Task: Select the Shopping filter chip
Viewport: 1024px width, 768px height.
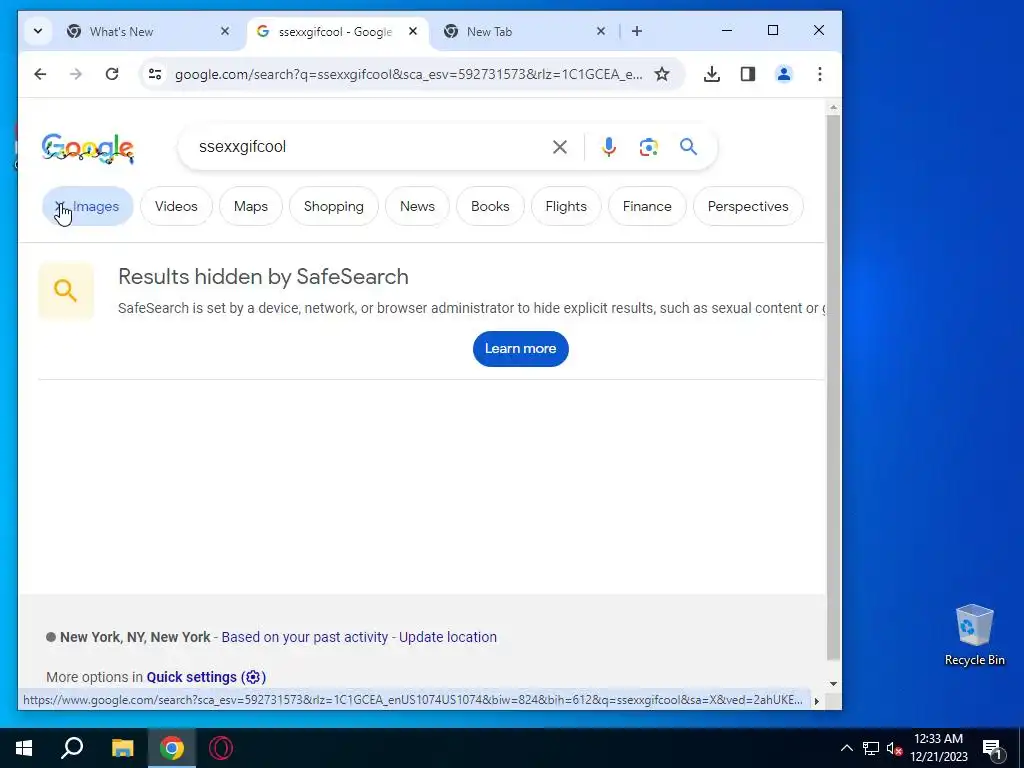Action: coord(334,206)
